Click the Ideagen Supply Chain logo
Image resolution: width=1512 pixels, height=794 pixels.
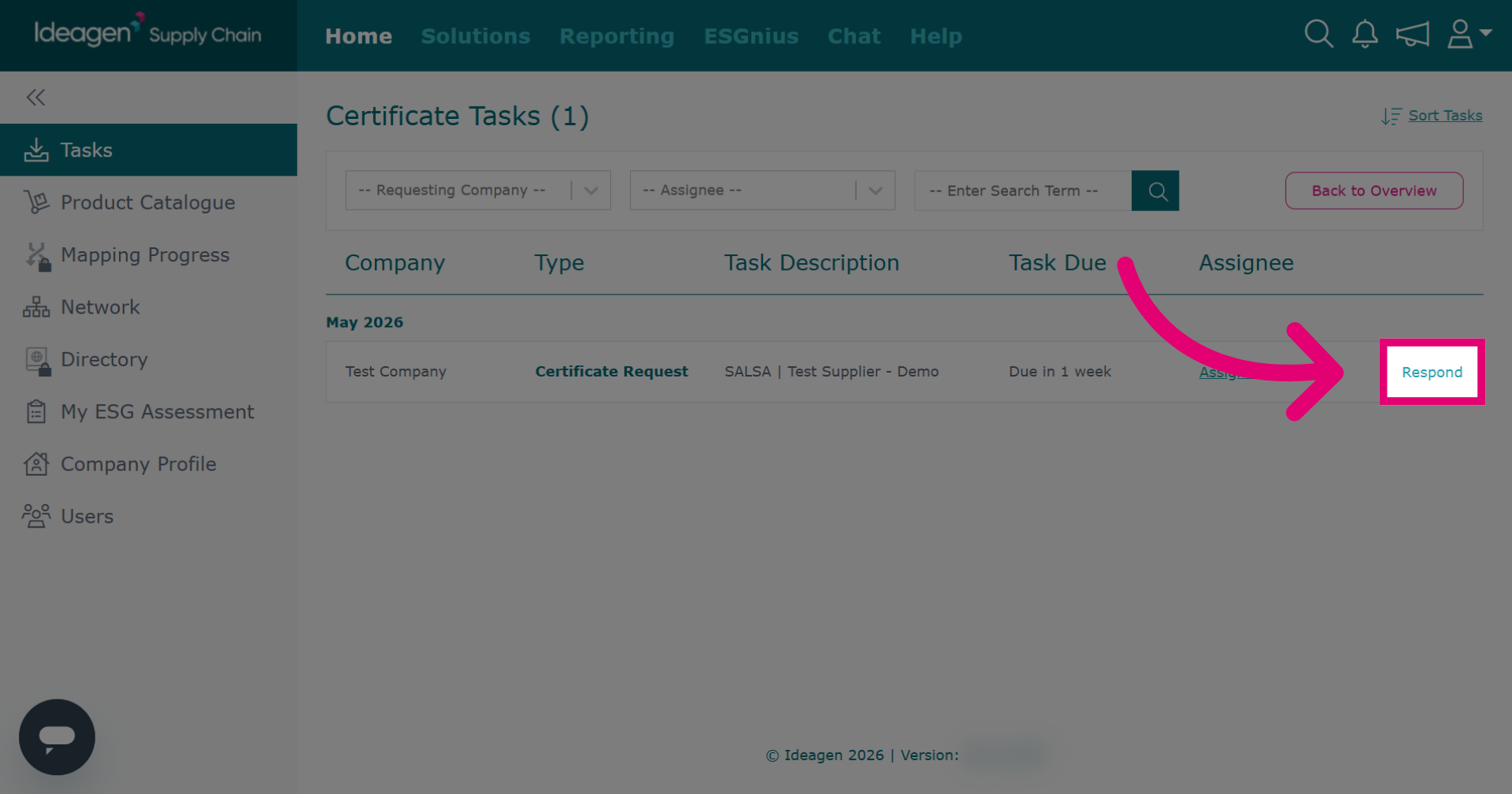(x=148, y=32)
